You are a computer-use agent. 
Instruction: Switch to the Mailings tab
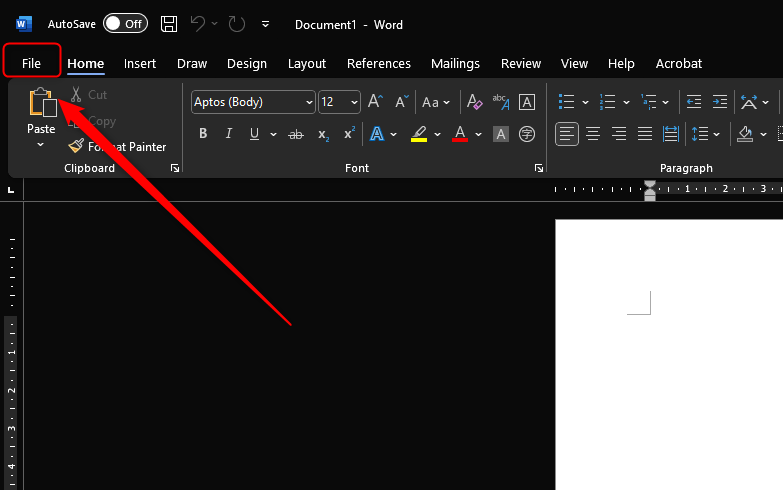[455, 63]
